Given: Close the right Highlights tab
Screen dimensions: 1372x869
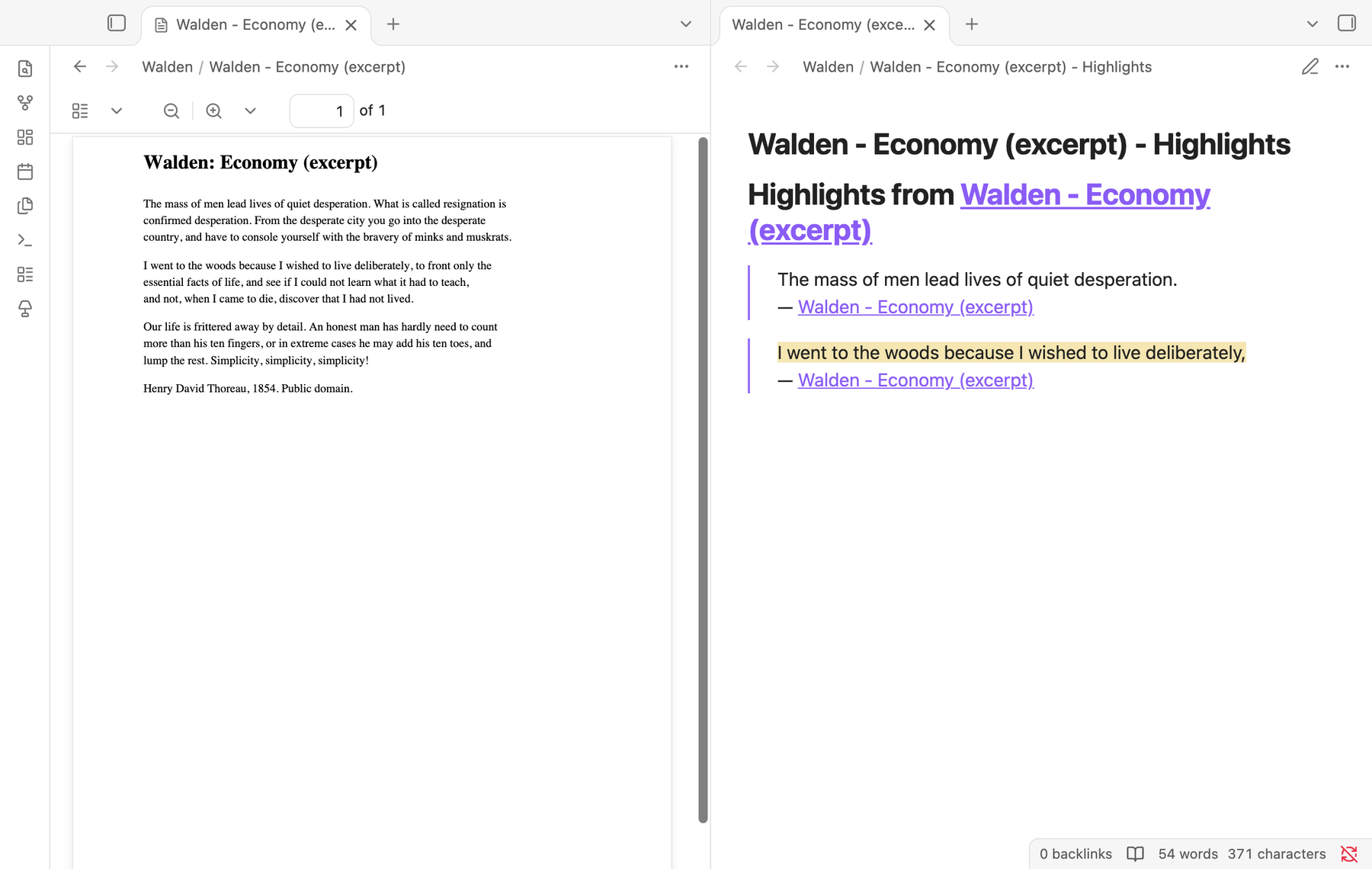Looking at the screenshot, I should tap(930, 25).
